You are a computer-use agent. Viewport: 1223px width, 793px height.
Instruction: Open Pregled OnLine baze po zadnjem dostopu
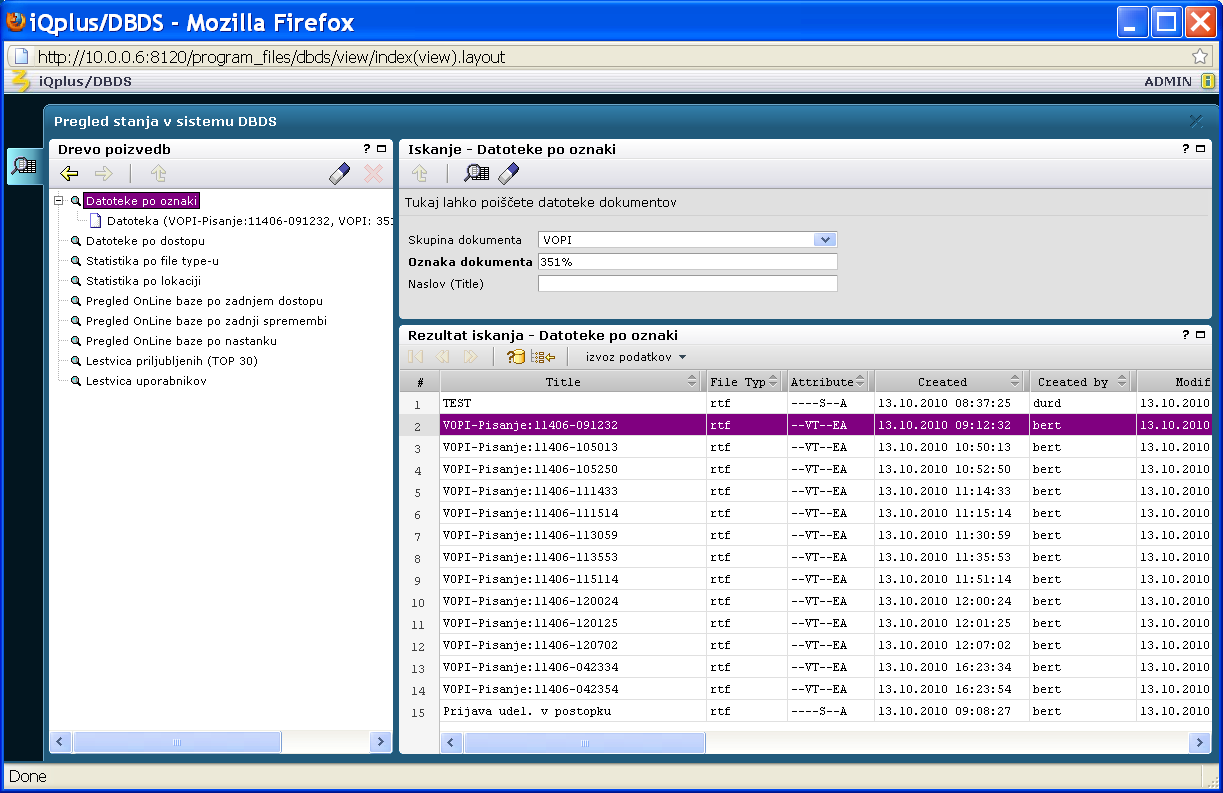[204, 301]
